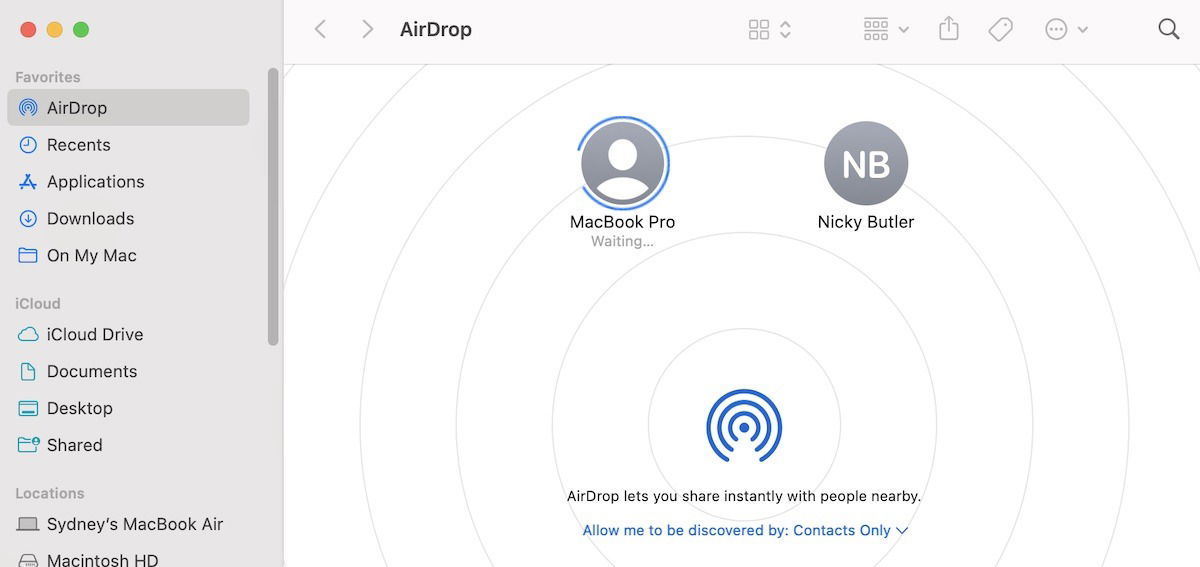Click the laptop icon beside Sydney's MacBook Air
This screenshot has width=1200, height=567.
coord(28,525)
